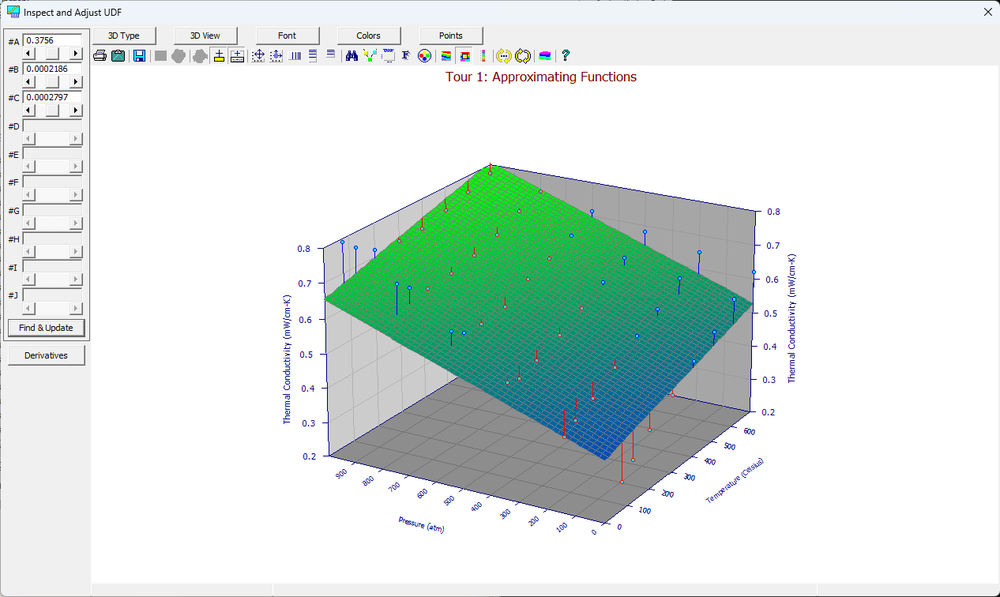The height and width of the screenshot is (597, 1000).
Task: Click the monitor screen icon left of F
Action: click(388, 56)
